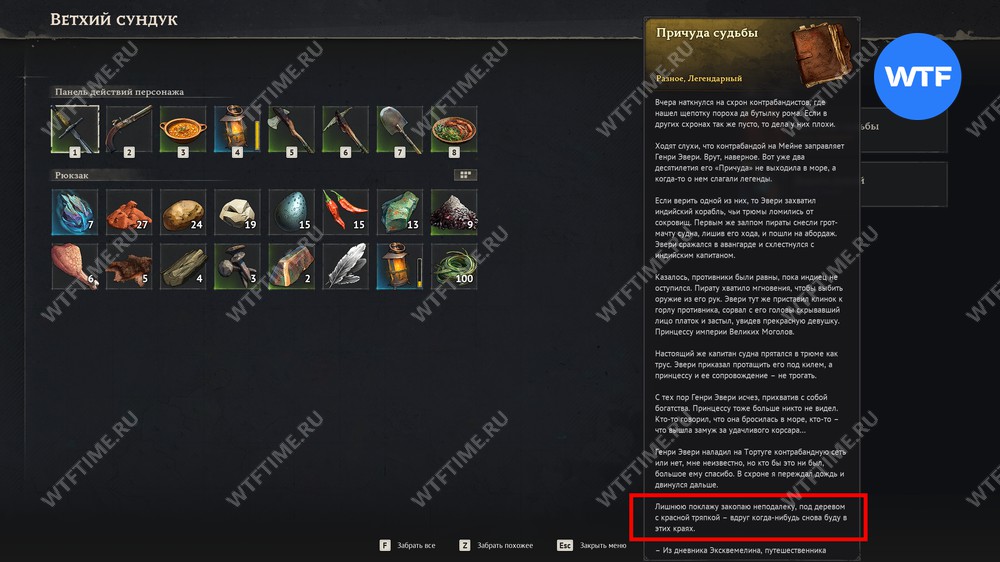The height and width of the screenshot is (562, 1000).
Task: Select the flintlock pistol in slot 2
Action: tap(129, 129)
